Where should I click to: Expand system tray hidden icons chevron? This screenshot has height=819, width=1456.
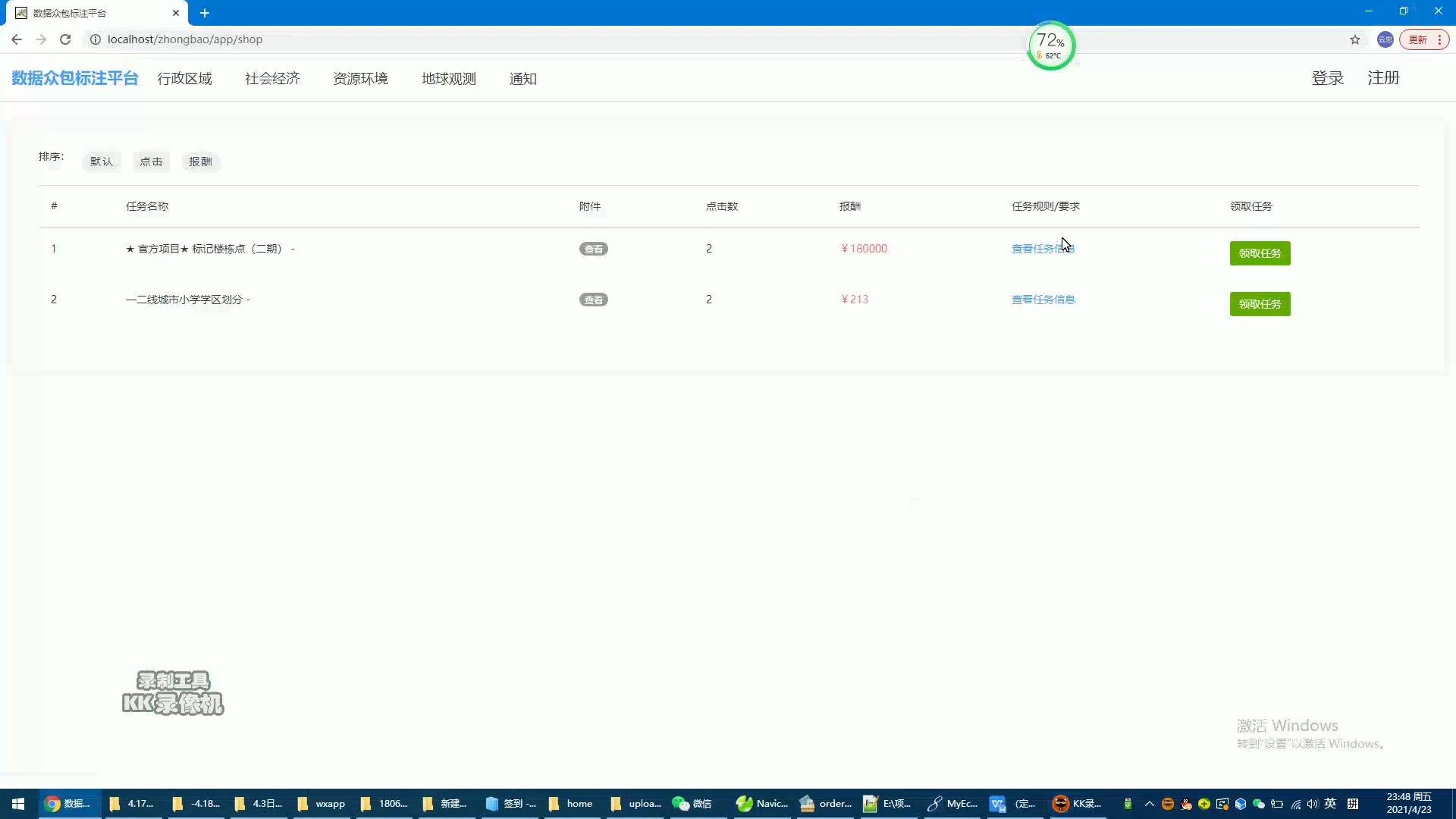[1149, 804]
